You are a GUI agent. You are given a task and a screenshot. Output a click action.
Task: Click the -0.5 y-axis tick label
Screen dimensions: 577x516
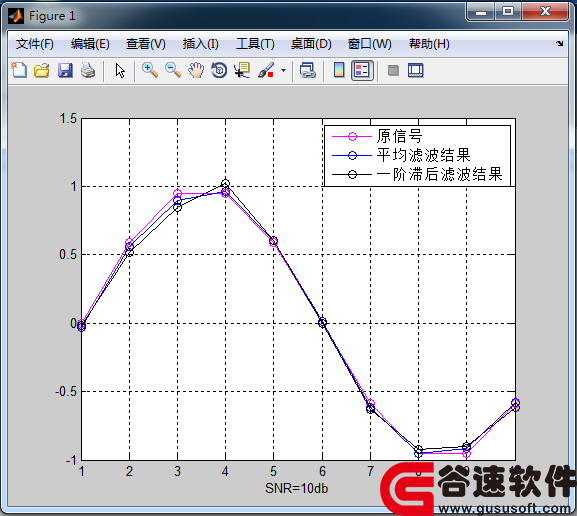(x=66, y=391)
